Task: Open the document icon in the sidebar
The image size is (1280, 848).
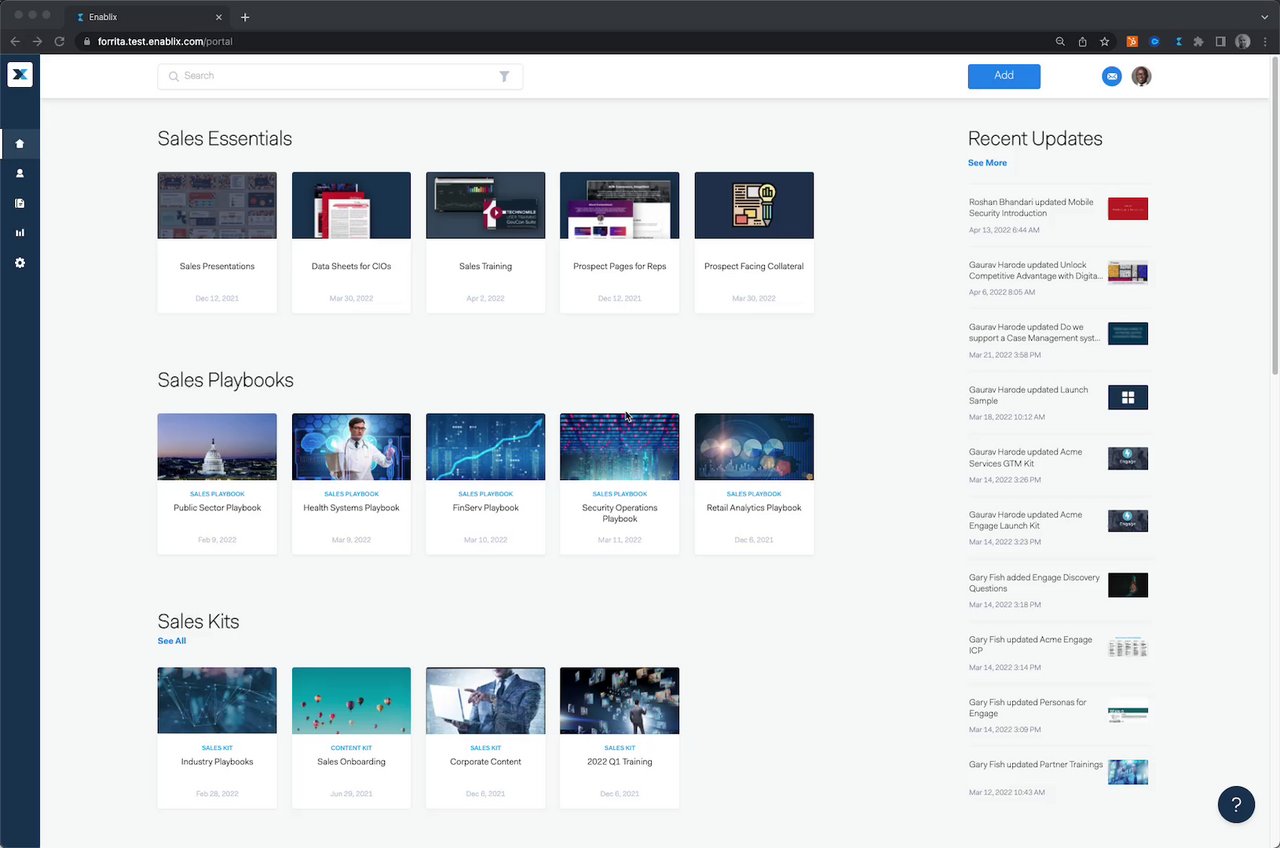Action: [19, 203]
